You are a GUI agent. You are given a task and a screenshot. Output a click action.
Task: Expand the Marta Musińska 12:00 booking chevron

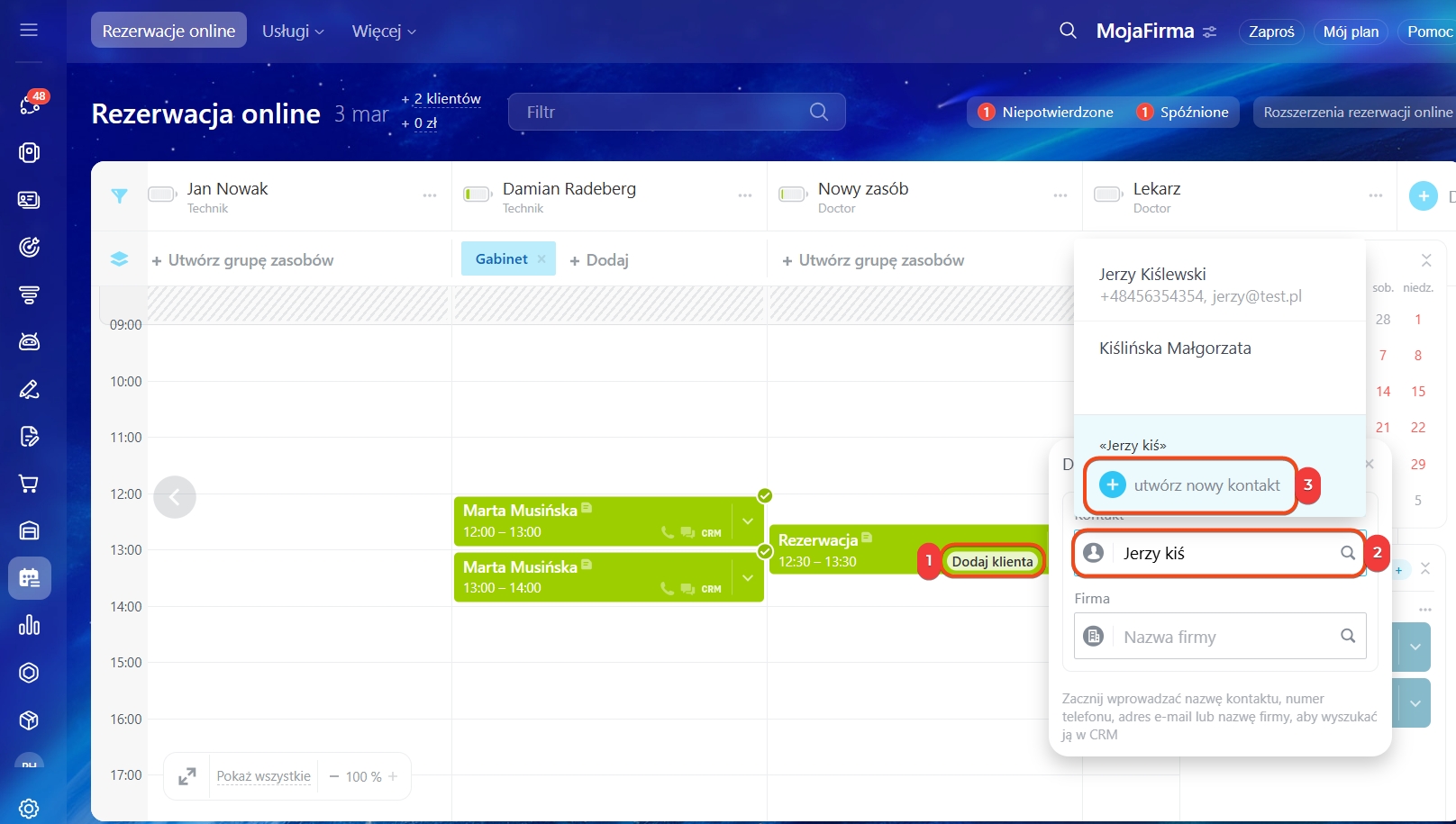click(747, 521)
